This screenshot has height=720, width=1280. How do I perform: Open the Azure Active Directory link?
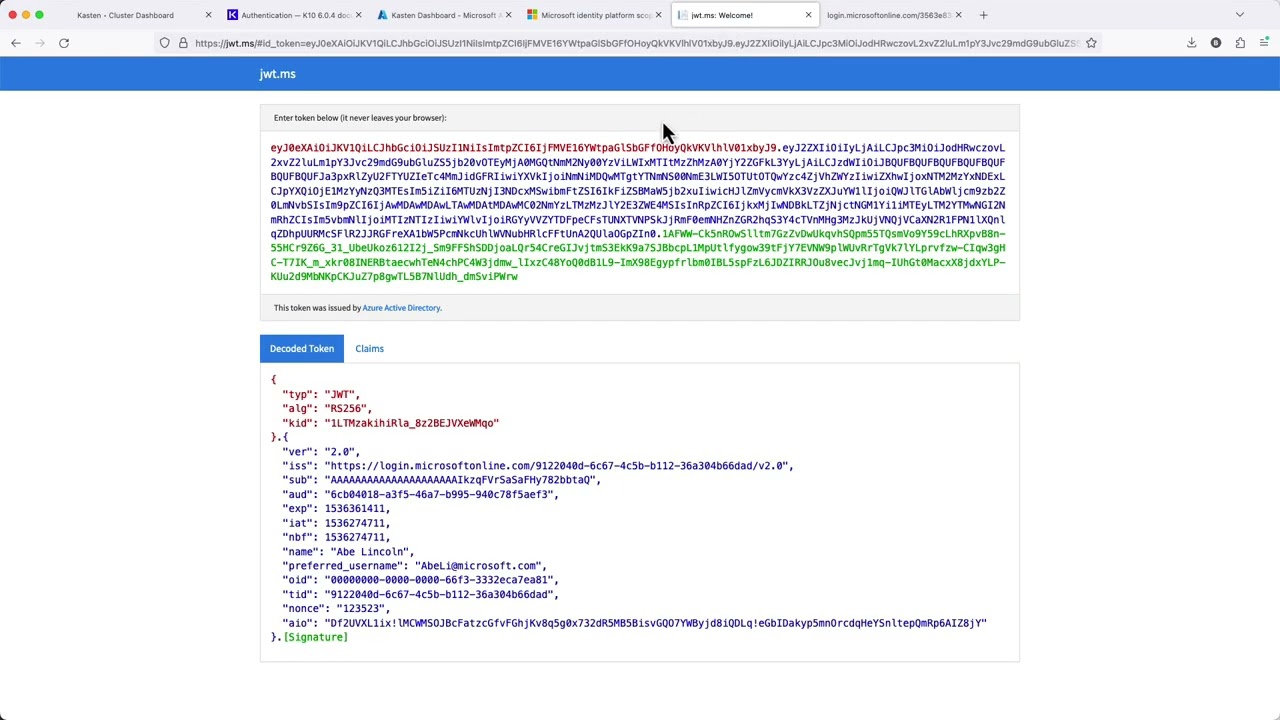pyautogui.click(x=401, y=308)
